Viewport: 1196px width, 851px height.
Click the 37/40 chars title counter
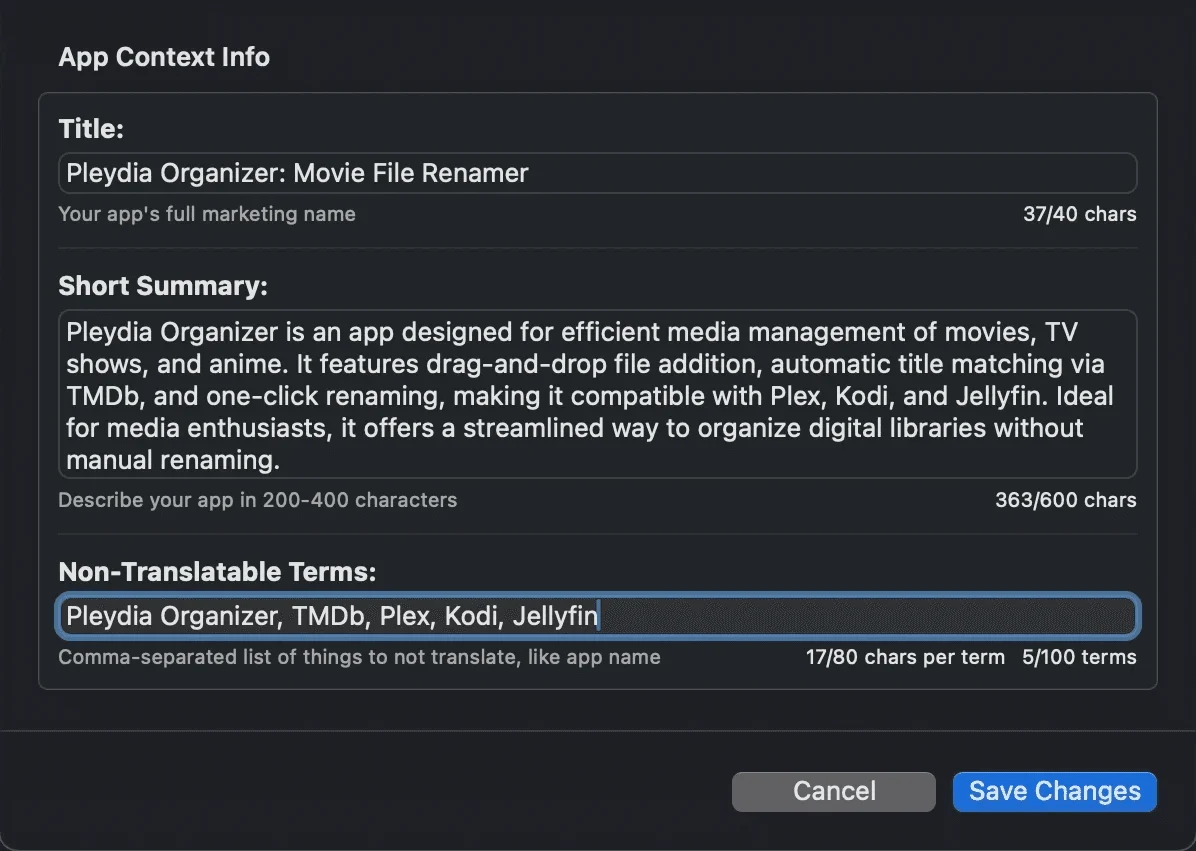click(x=1079, y=214)
